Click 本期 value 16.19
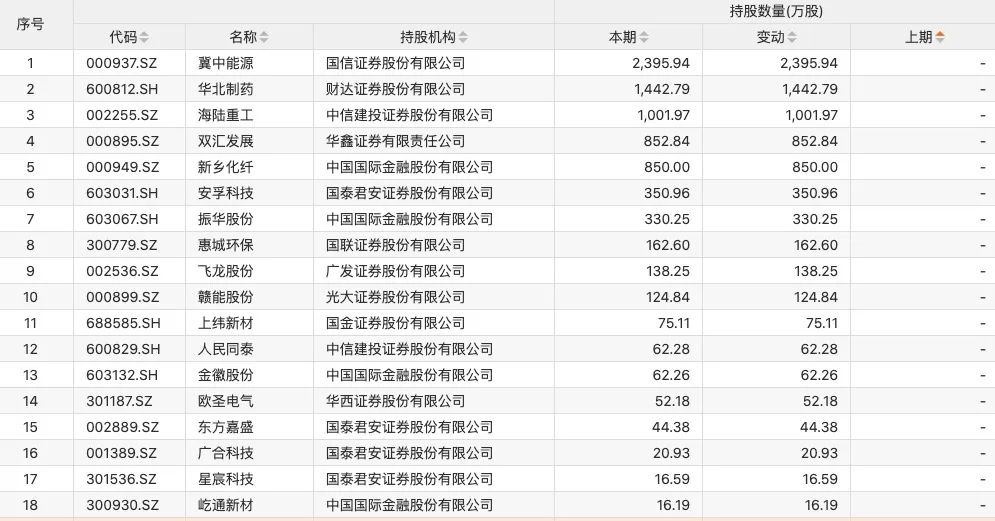Image resolution: width=995 pixels, height=521 pixels. [673, 506]
